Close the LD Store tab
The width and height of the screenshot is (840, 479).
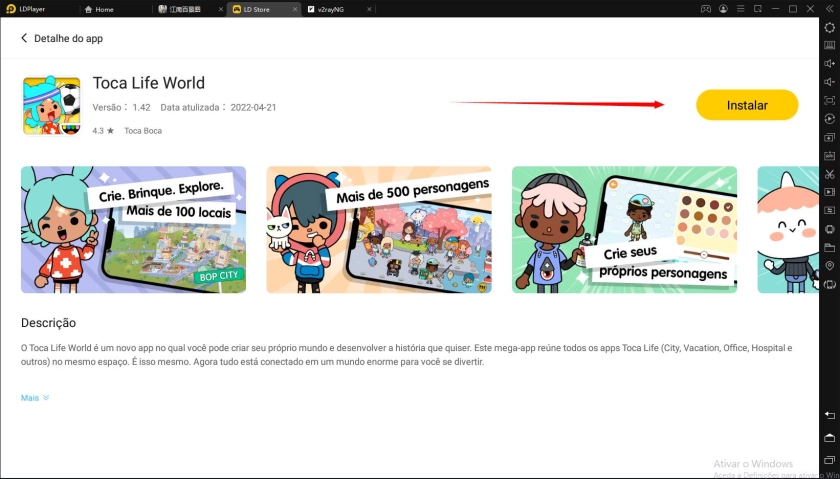[295, 9]
